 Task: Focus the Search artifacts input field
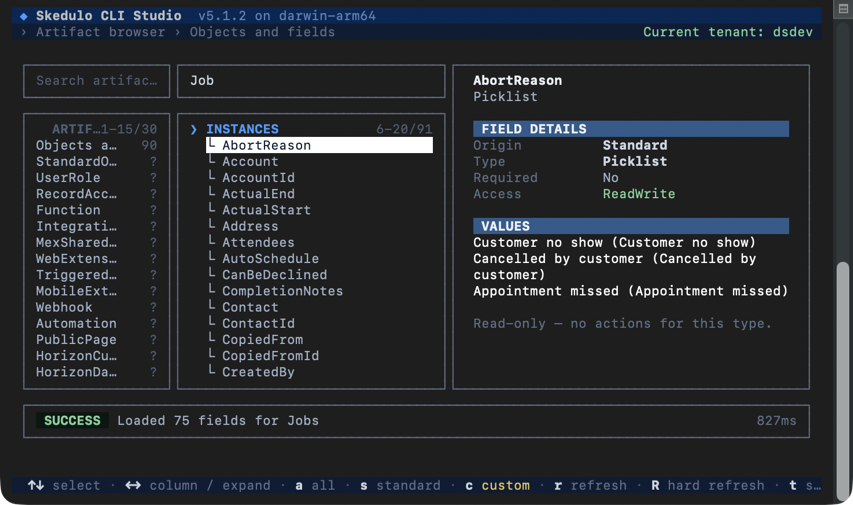[97, 81]
